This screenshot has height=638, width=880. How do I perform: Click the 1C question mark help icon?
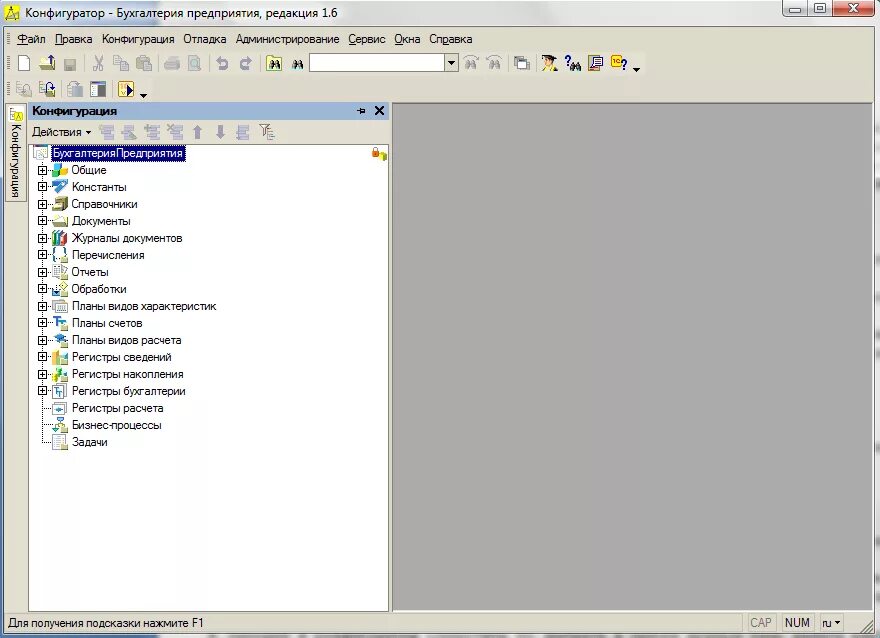[618, 63]
